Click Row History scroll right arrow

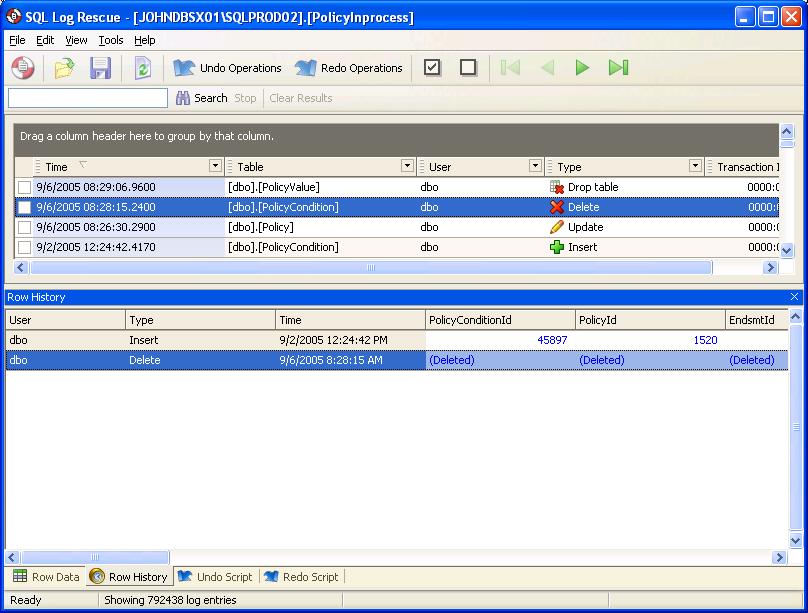tap(779, 557)
